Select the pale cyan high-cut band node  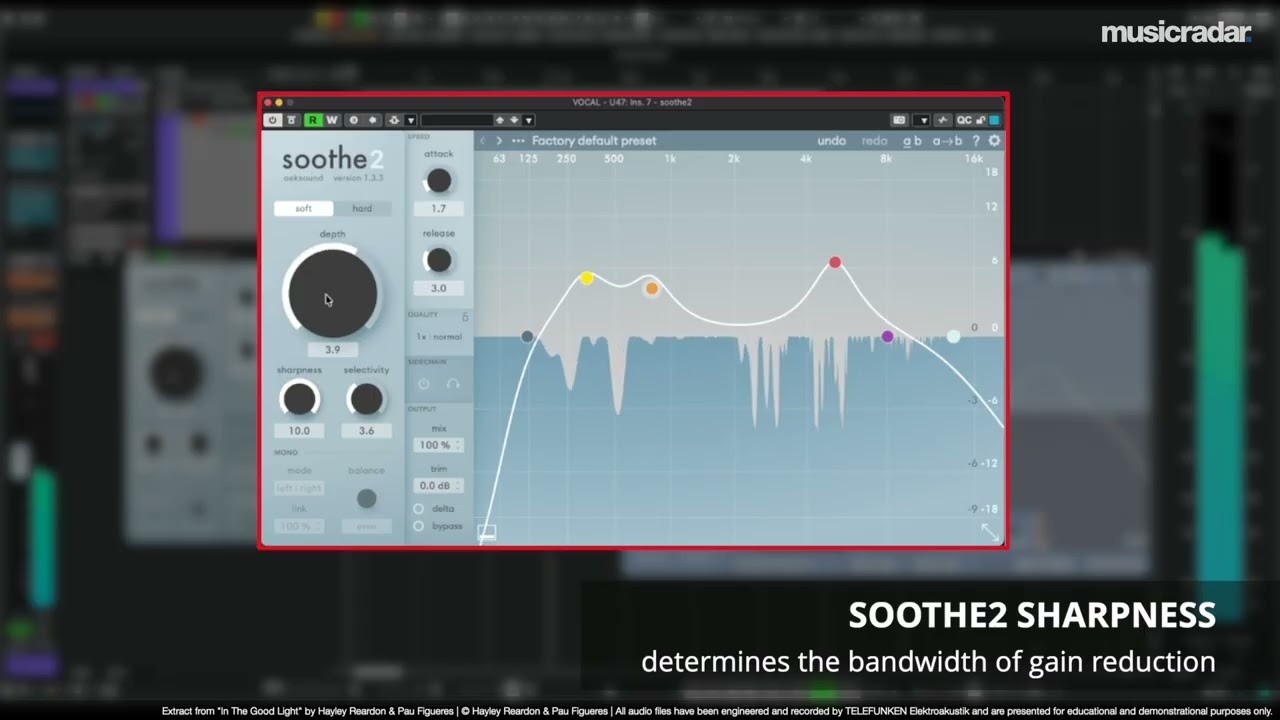[x=953, y=337]
